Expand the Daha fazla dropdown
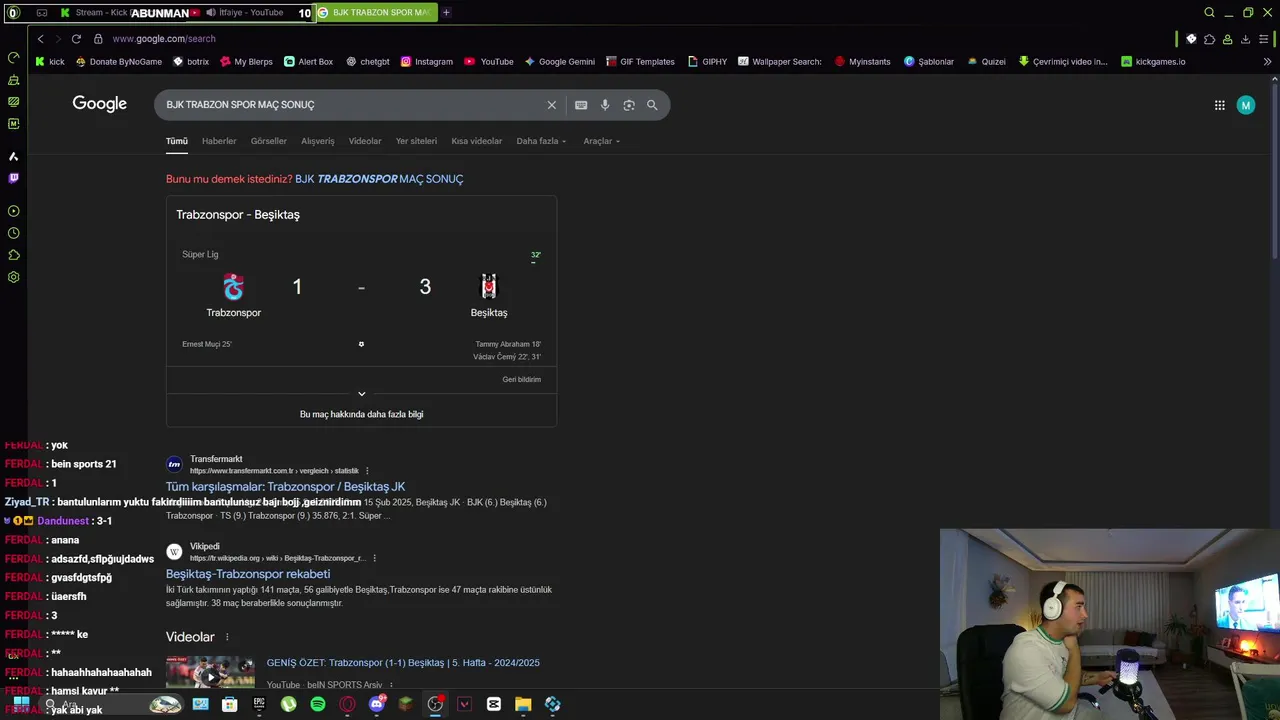Image resolution: width=1280 pixels, height=720 pixels. point(541,141)
